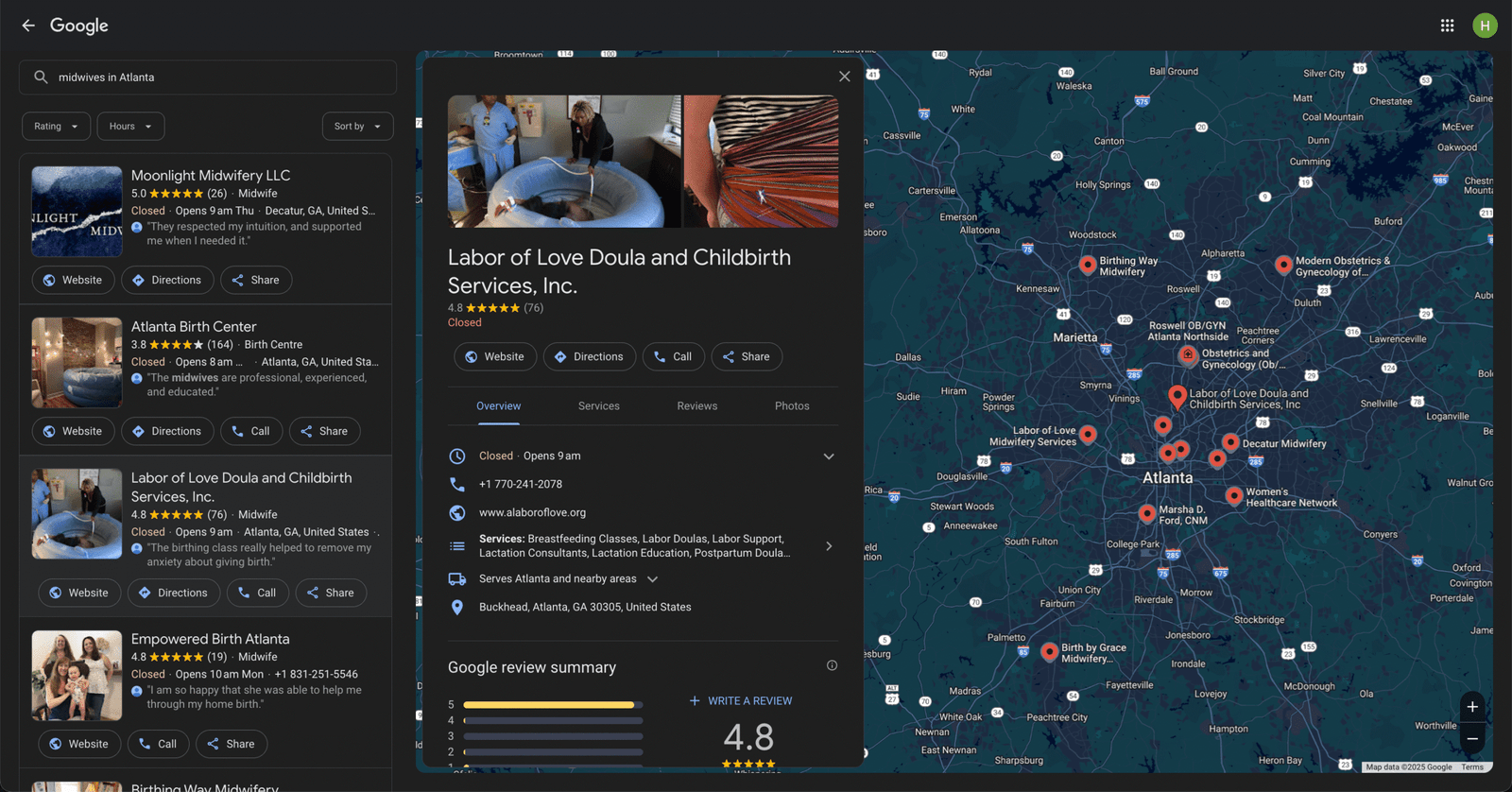Zoom in on the map
The width and height of the screenshot is (1512, 792).
coord(1472,707)
